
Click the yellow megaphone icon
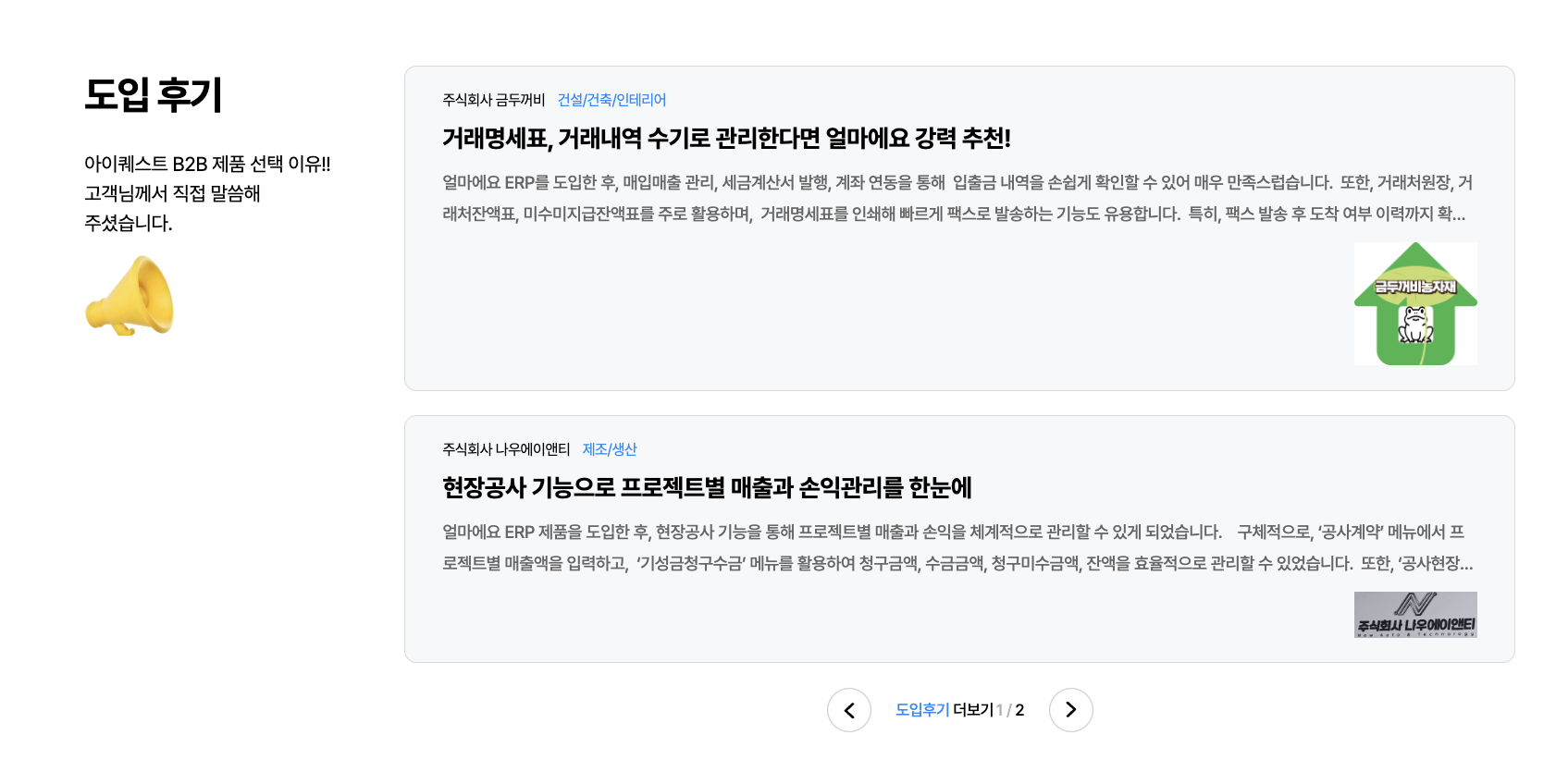(x=130, y=296)
